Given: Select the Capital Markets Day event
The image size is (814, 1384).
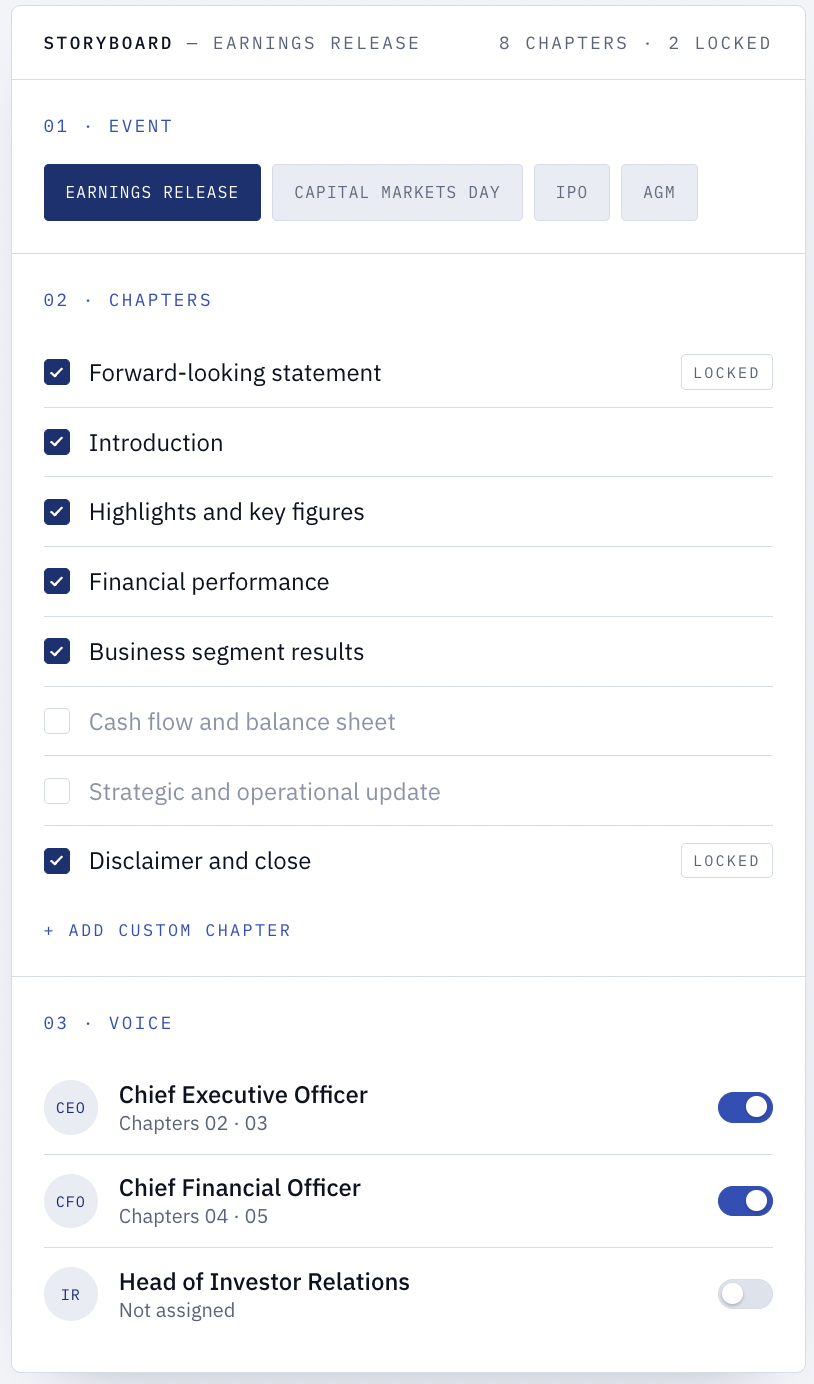Looking at the screenshot, I should click(397, 192).
